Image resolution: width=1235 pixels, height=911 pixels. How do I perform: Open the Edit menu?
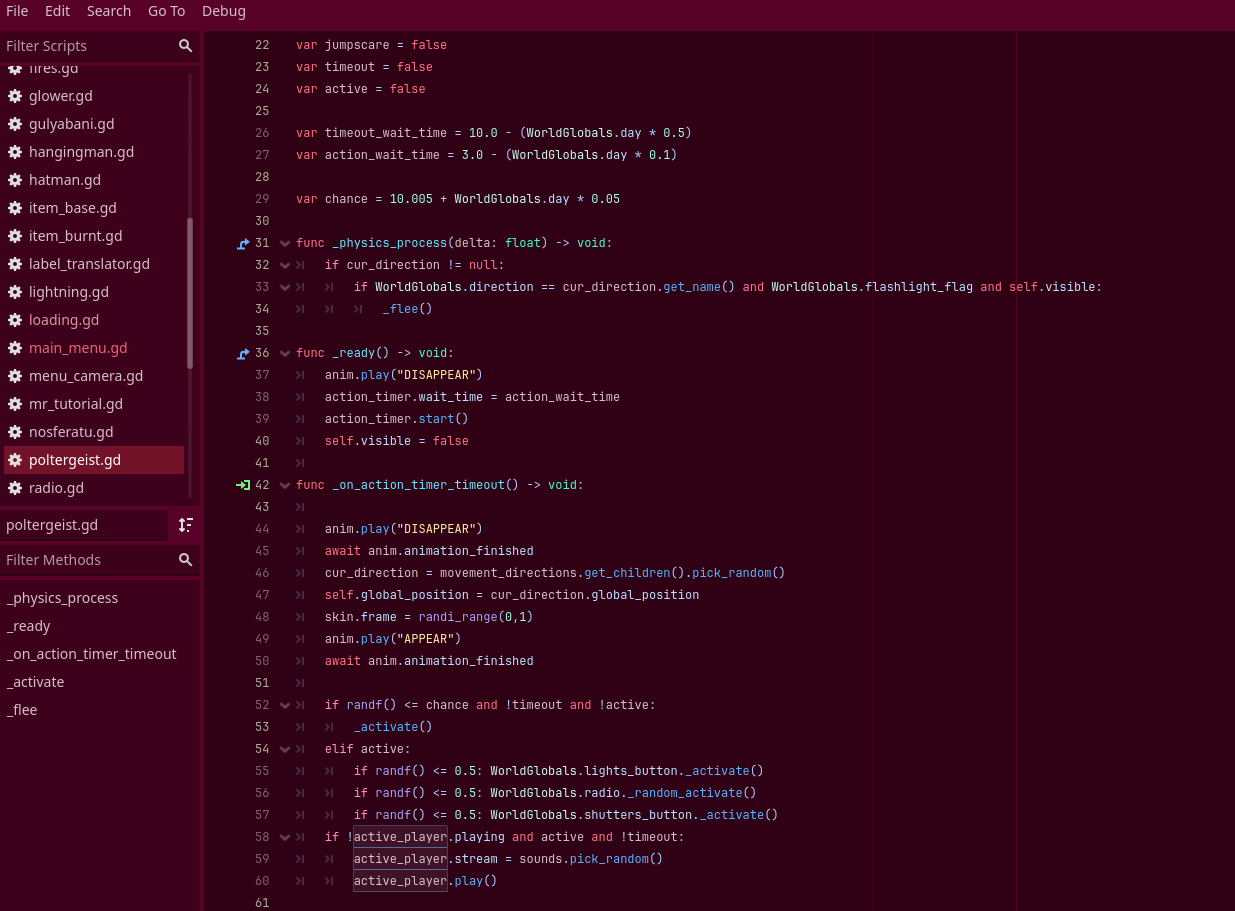click(57, 11)
